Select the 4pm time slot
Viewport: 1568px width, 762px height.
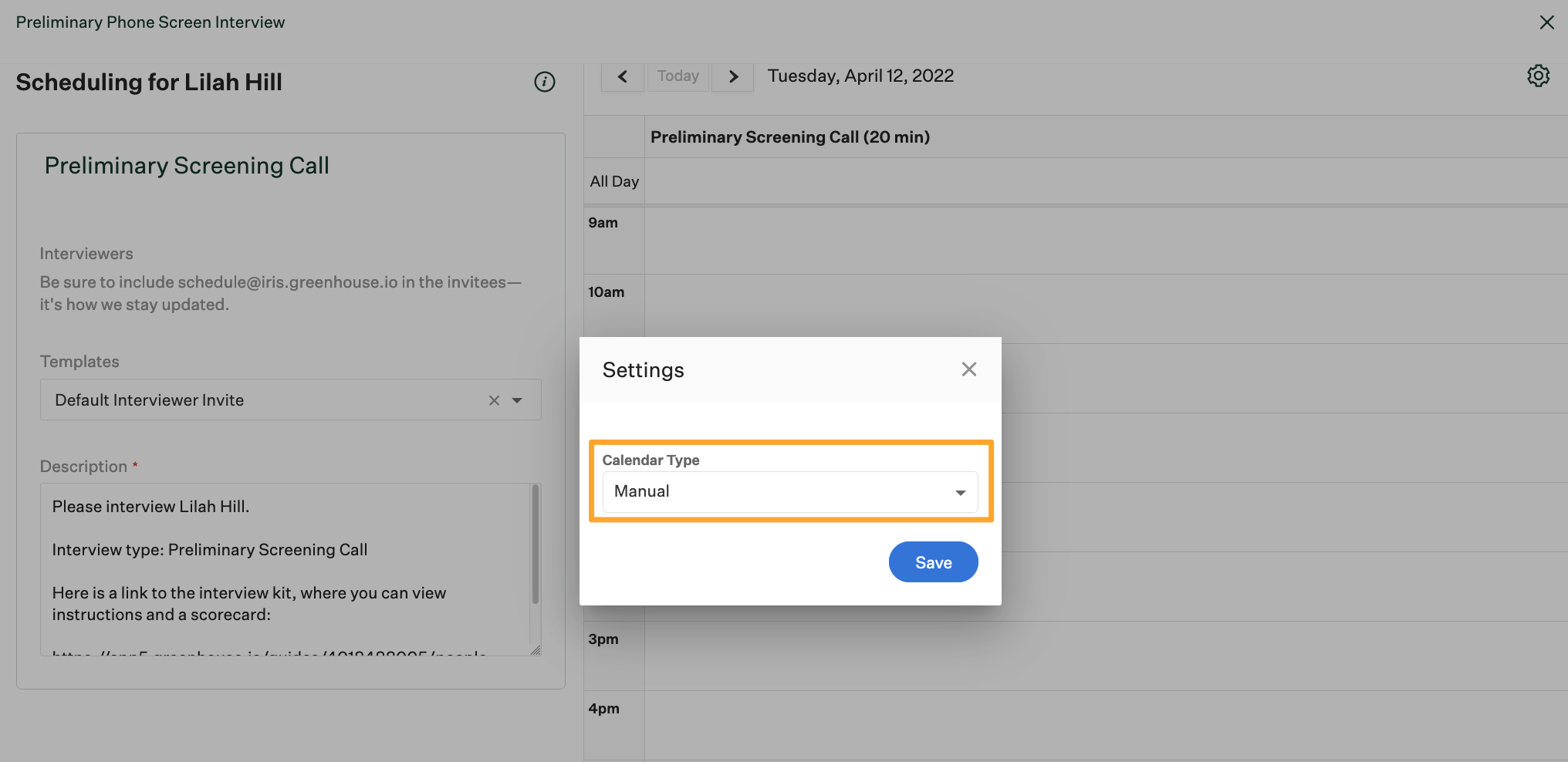pyautogui.click(x=1106, y=725)
